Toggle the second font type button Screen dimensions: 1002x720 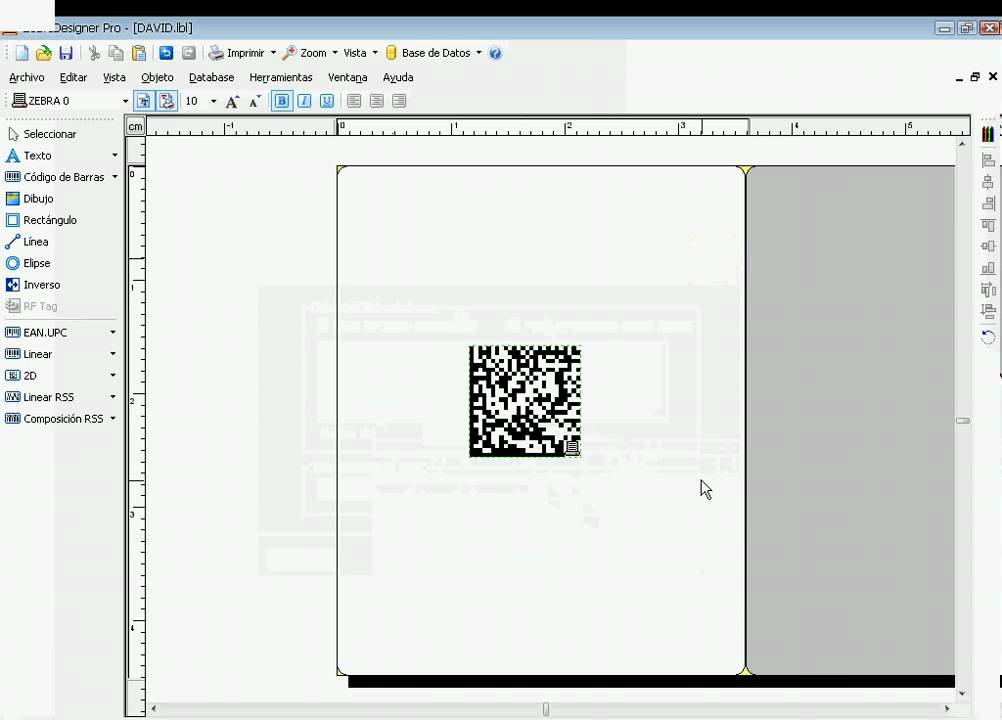pyautogui.click(x=167, y=101)
